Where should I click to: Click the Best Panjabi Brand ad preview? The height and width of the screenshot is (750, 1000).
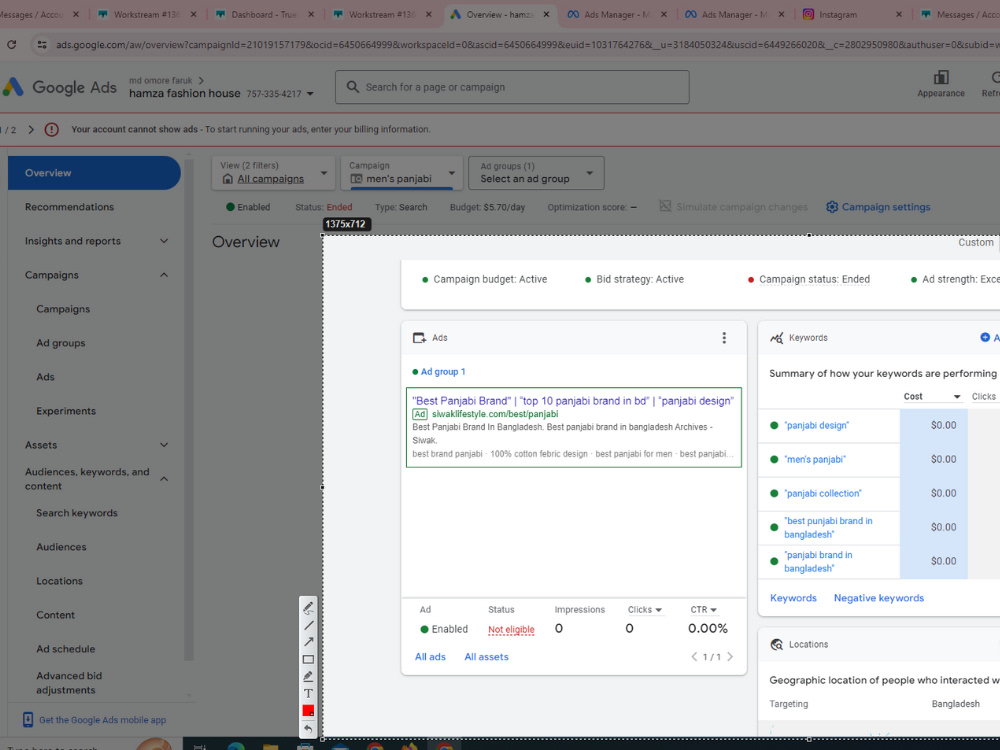point(573,427)
